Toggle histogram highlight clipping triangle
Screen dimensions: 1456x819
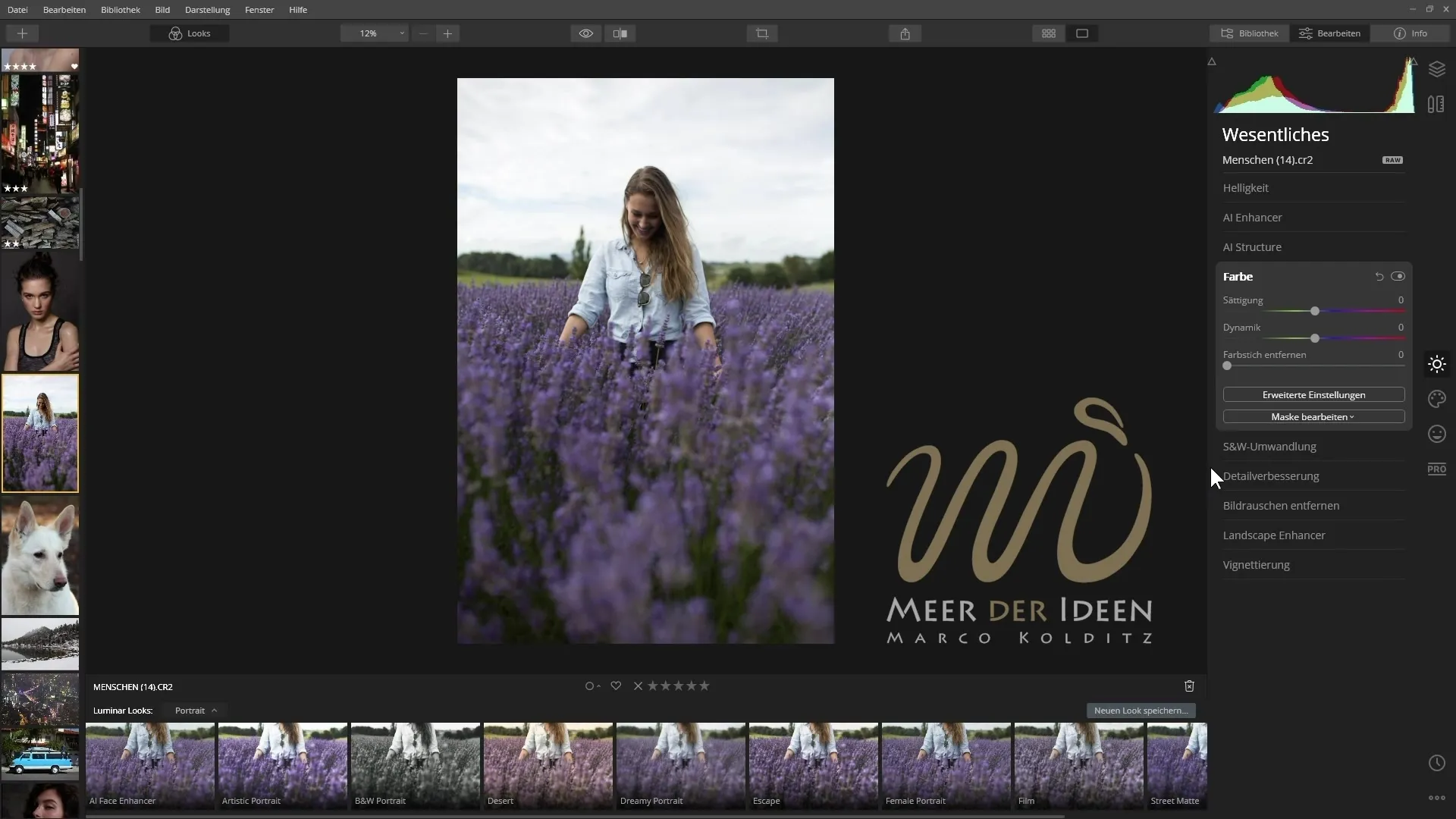tap(1413, 61)
